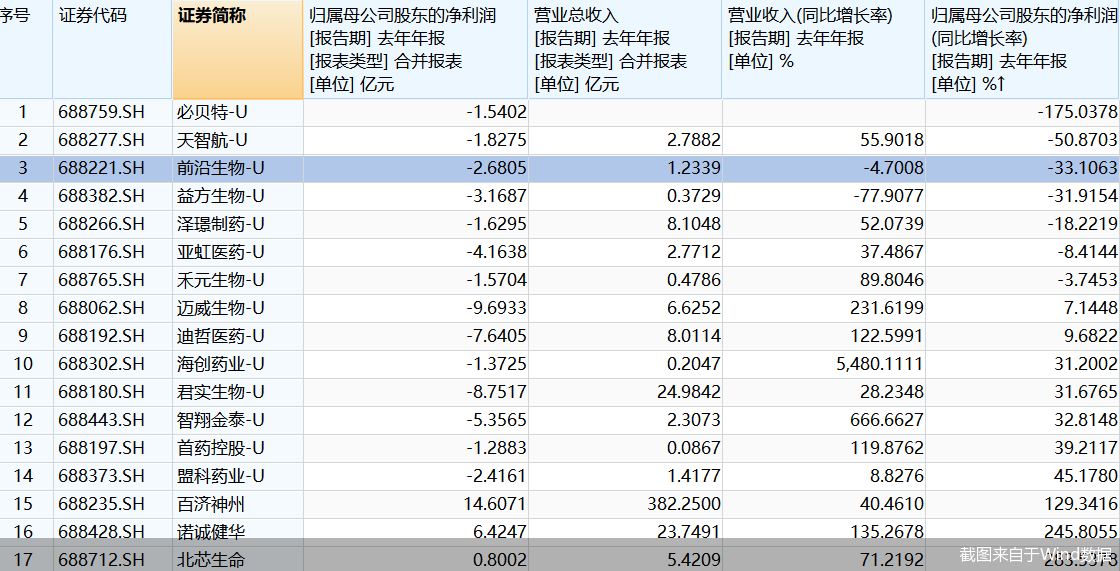
Task: Select 营业收入(同比增长率) column header
Action: 824,50
